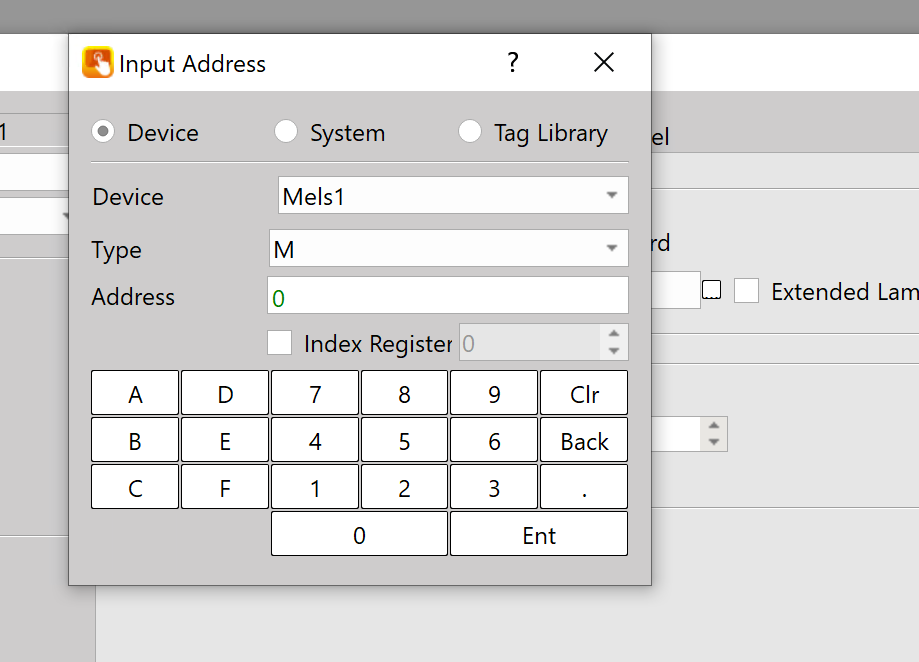The image size is (919, 662).
Task: Increase the Index Register value with up arrow
Action: point(614,334)
